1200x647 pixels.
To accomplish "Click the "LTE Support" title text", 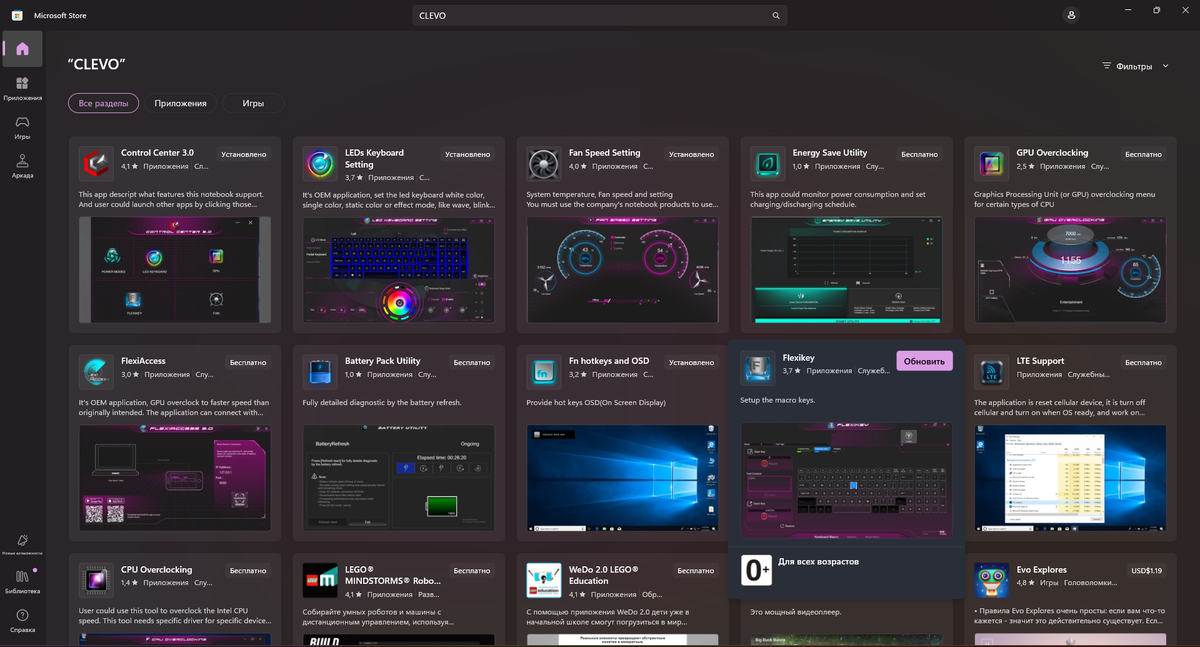I will point(1041,361).
